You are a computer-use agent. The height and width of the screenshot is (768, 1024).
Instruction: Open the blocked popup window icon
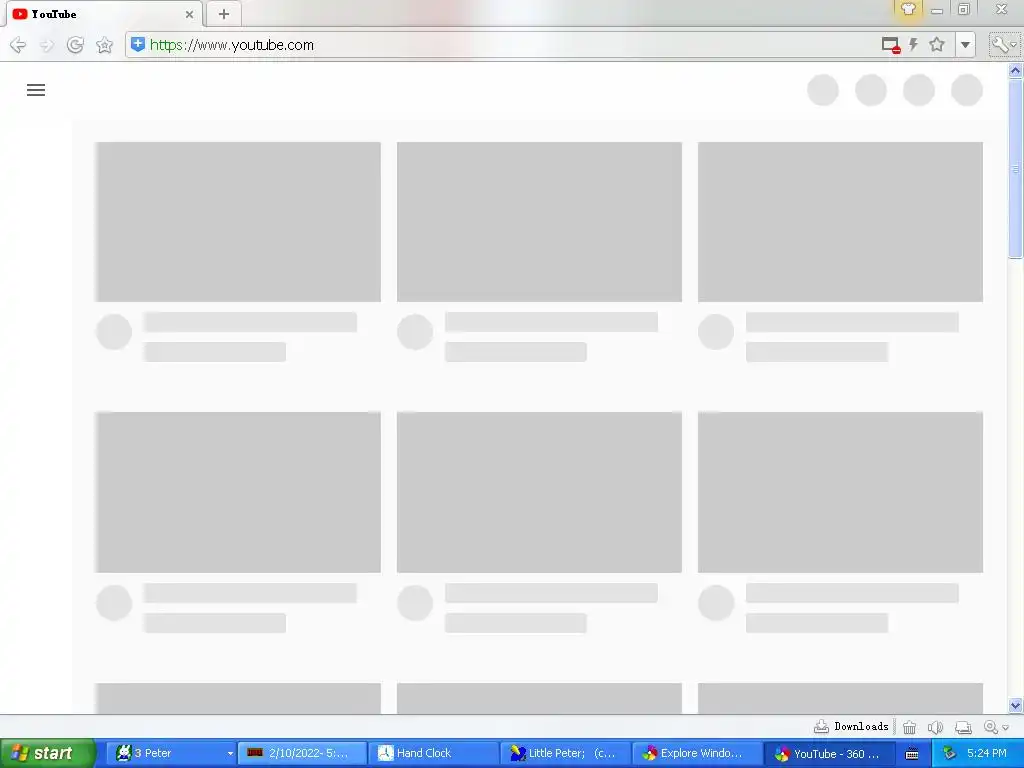pyautogui.click(x=891, y=45)
